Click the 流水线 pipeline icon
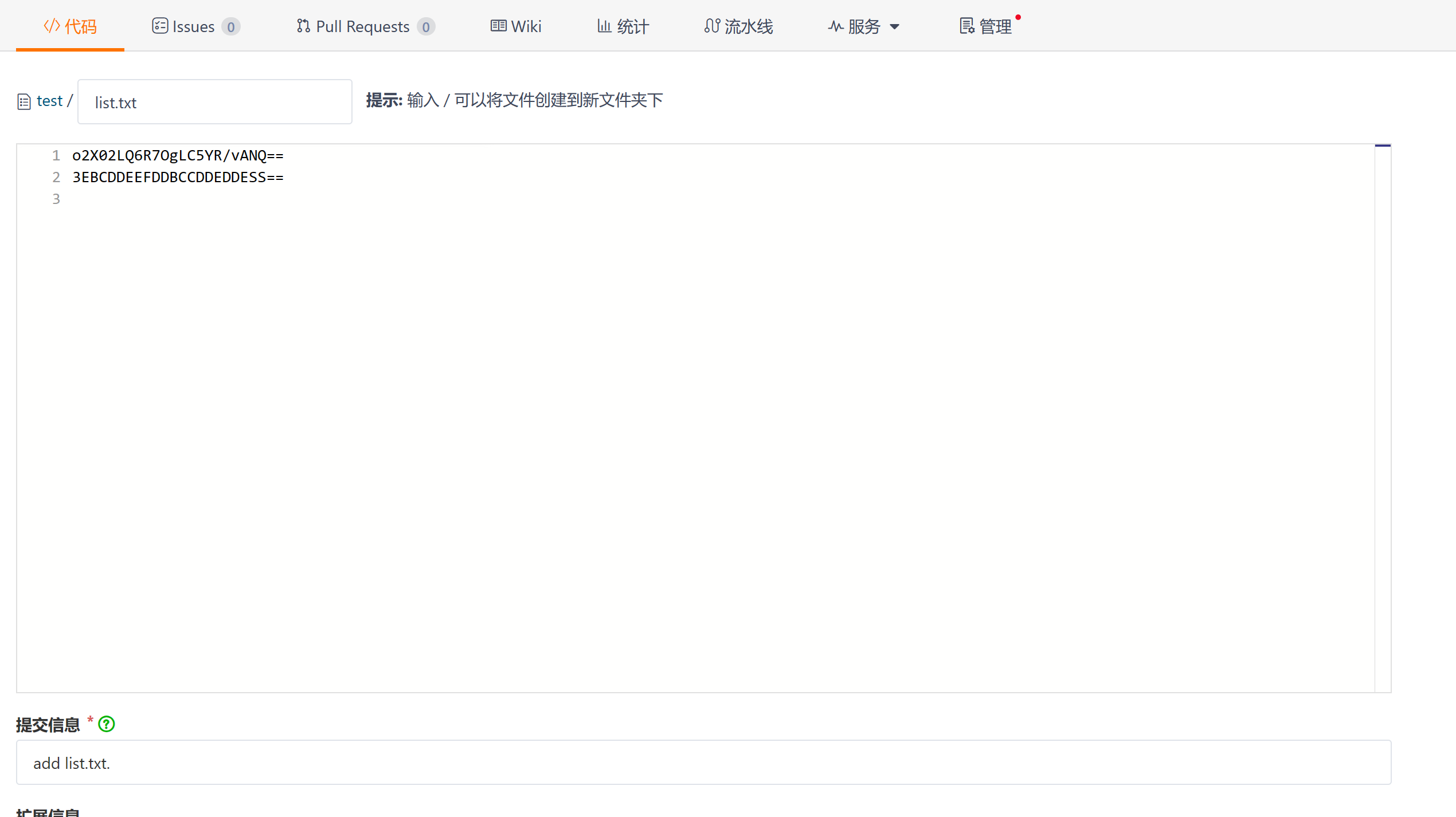The width and height of the screenshot is (1456, 817). [x=712, y=26]
